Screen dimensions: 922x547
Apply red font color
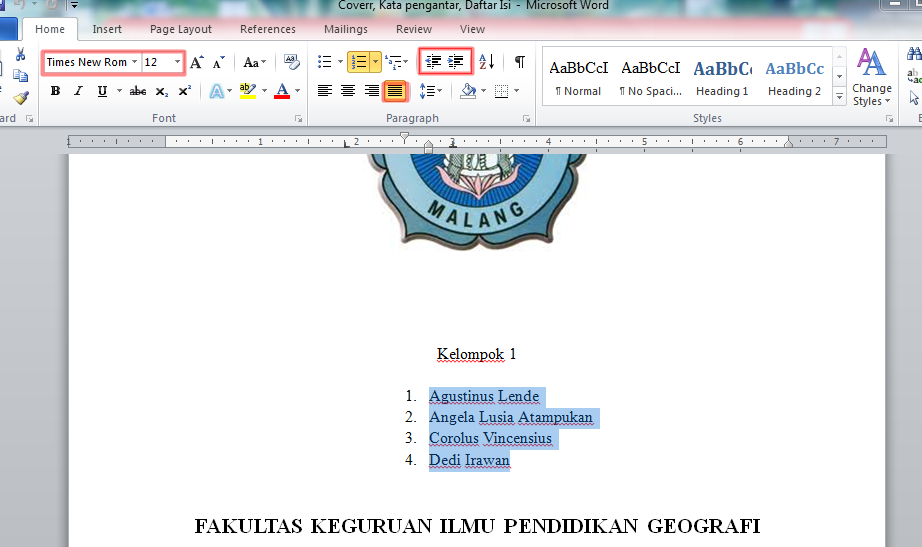point(282,91)
